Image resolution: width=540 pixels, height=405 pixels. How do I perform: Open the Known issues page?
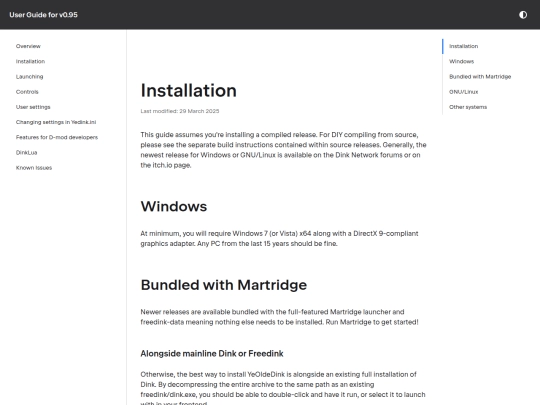(34, 167)
